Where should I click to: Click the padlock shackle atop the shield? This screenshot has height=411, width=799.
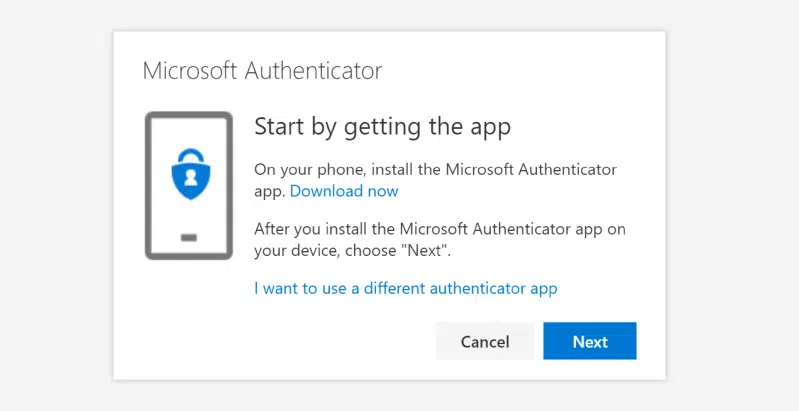pos(190,154)
